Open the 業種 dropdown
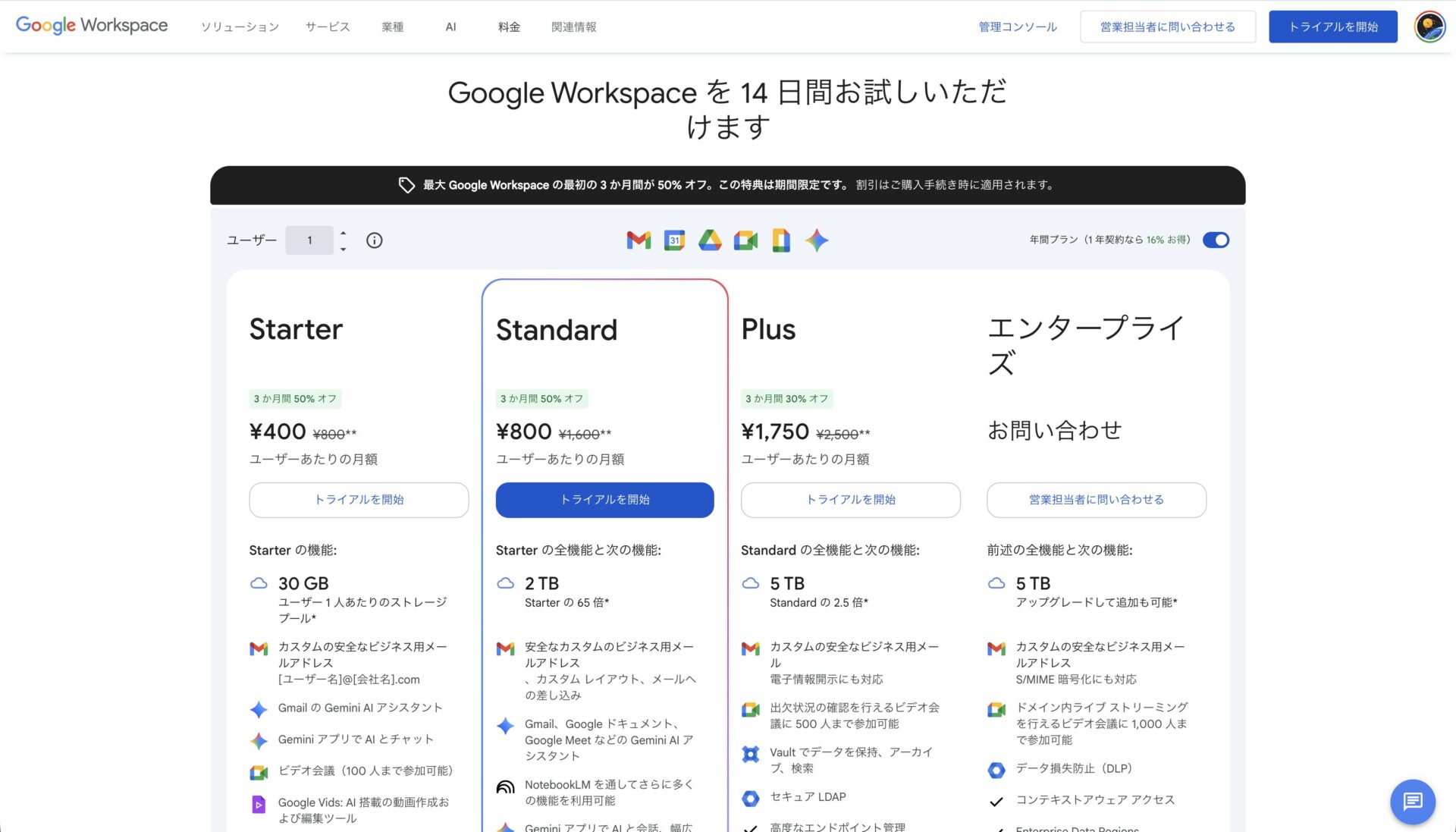 pos(393,27)
